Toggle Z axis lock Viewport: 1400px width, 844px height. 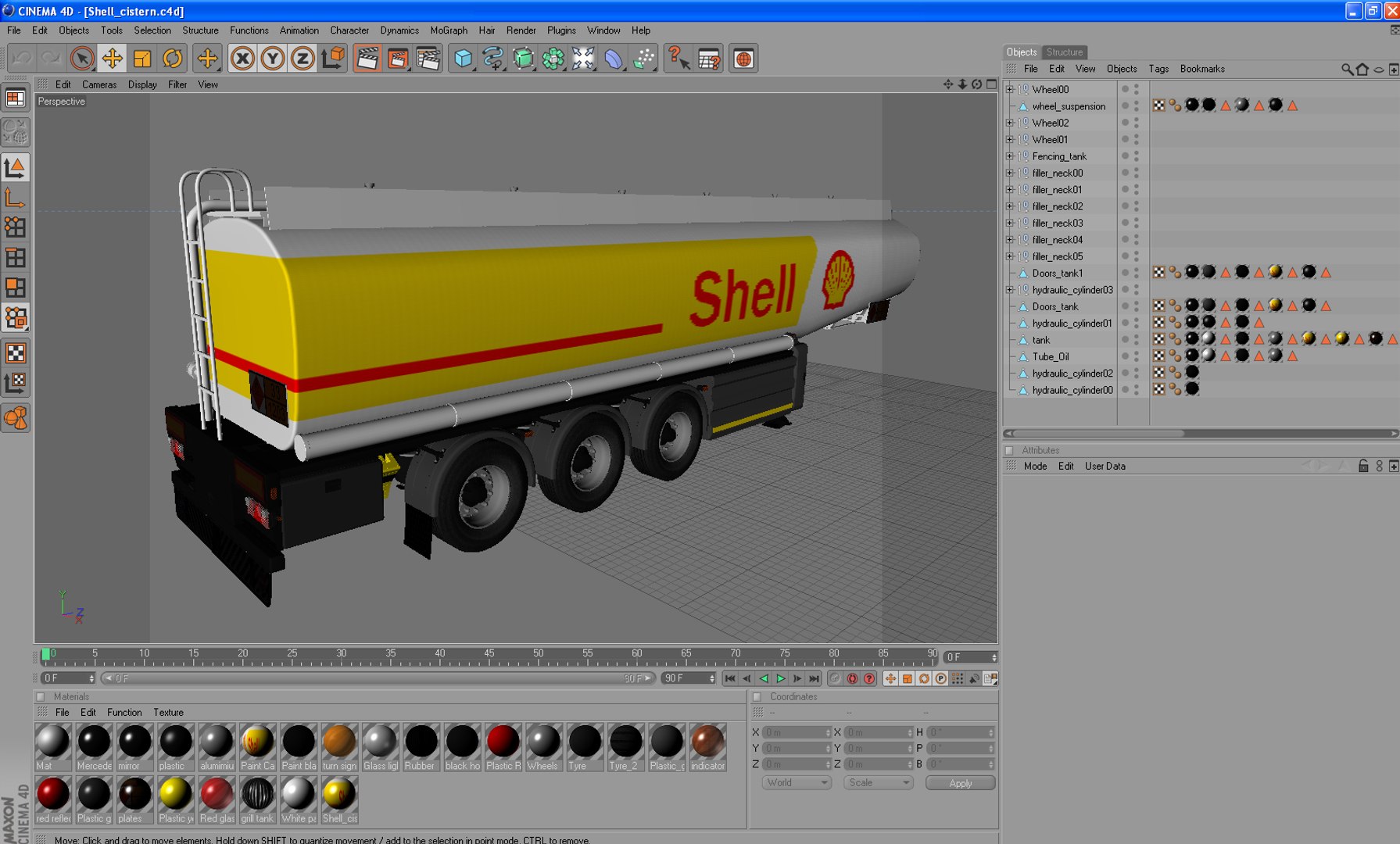click(x=303, y=59)
